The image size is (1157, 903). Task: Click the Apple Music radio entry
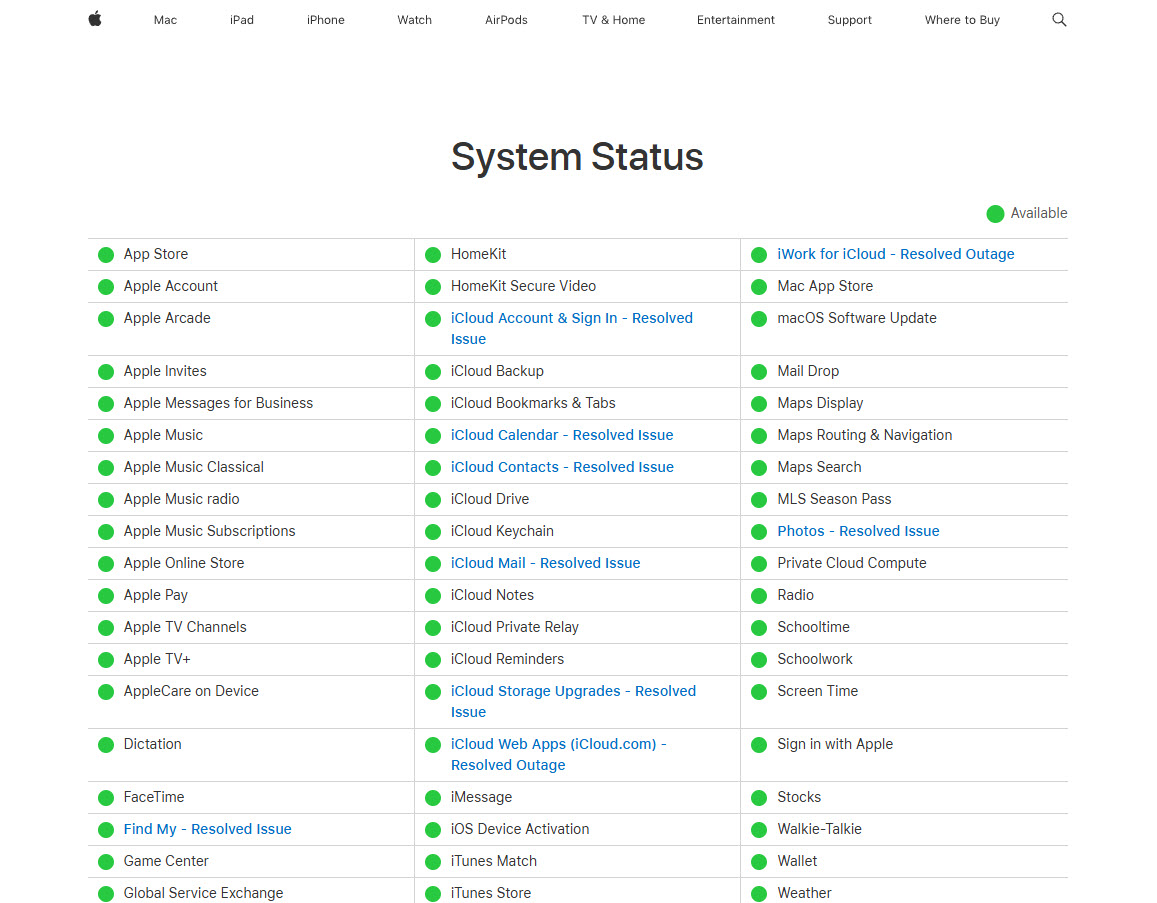(182, 499)
